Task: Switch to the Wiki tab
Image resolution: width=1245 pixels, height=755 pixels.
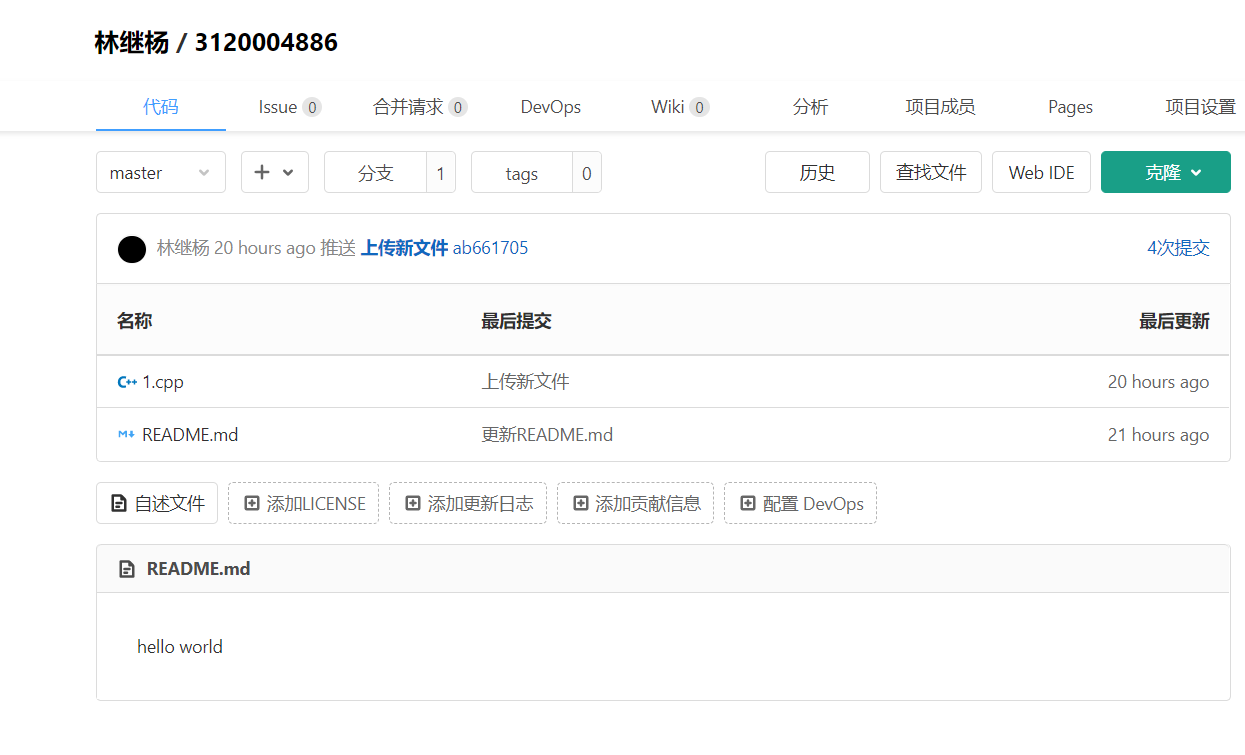Action: [680, 107]
